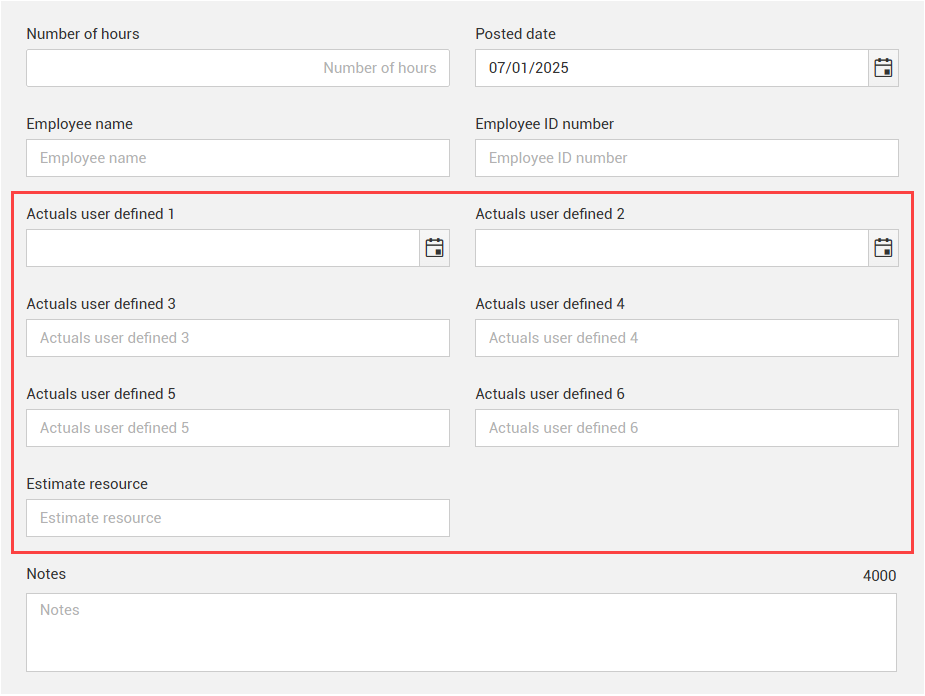Viewport: 925px width, 696px height.
Task: Click the Estimate resource label
Action: (x=87, y=484)
